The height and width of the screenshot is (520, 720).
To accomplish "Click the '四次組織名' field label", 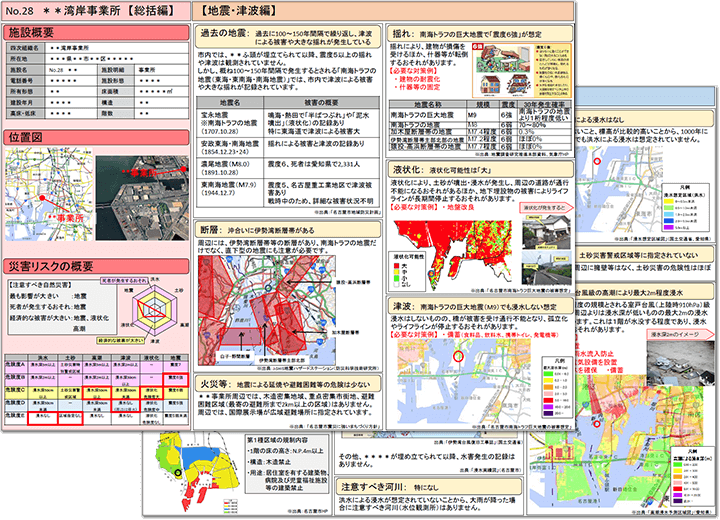I will pos(25,48).
